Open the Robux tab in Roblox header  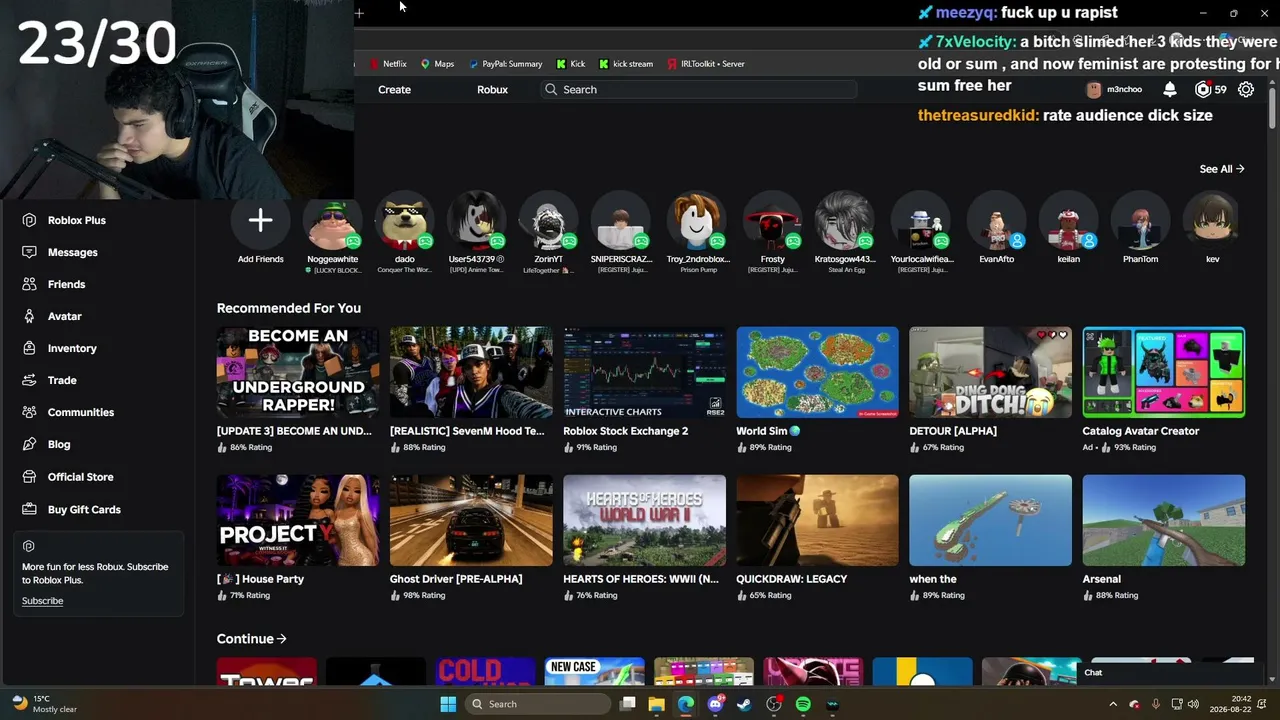(492, 90)
